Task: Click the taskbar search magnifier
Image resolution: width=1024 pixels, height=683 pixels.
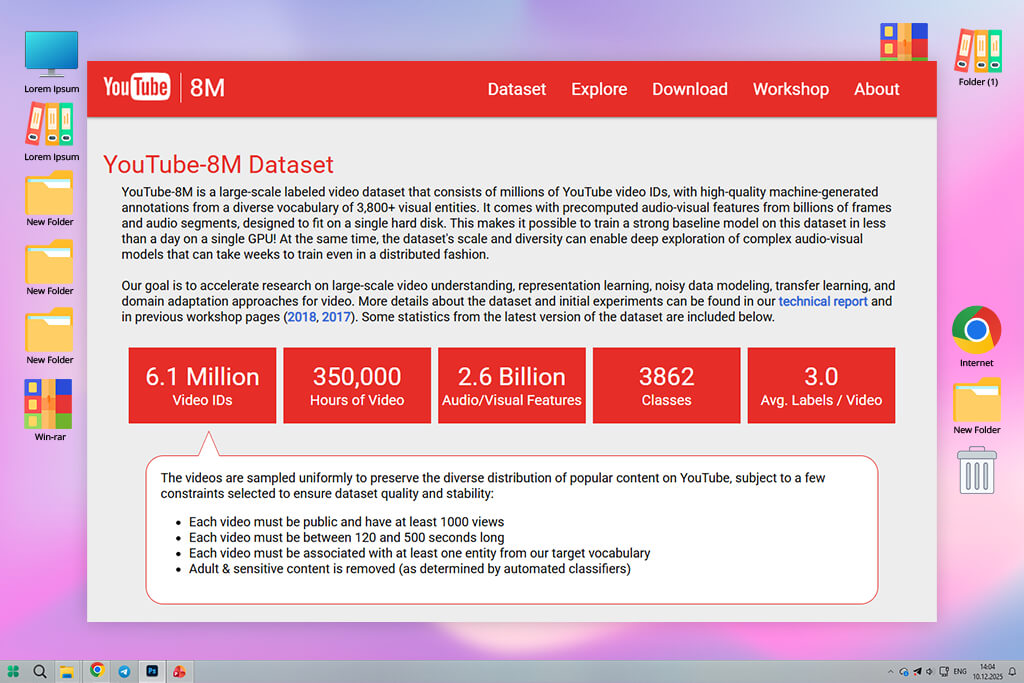Action: (40, 671)
